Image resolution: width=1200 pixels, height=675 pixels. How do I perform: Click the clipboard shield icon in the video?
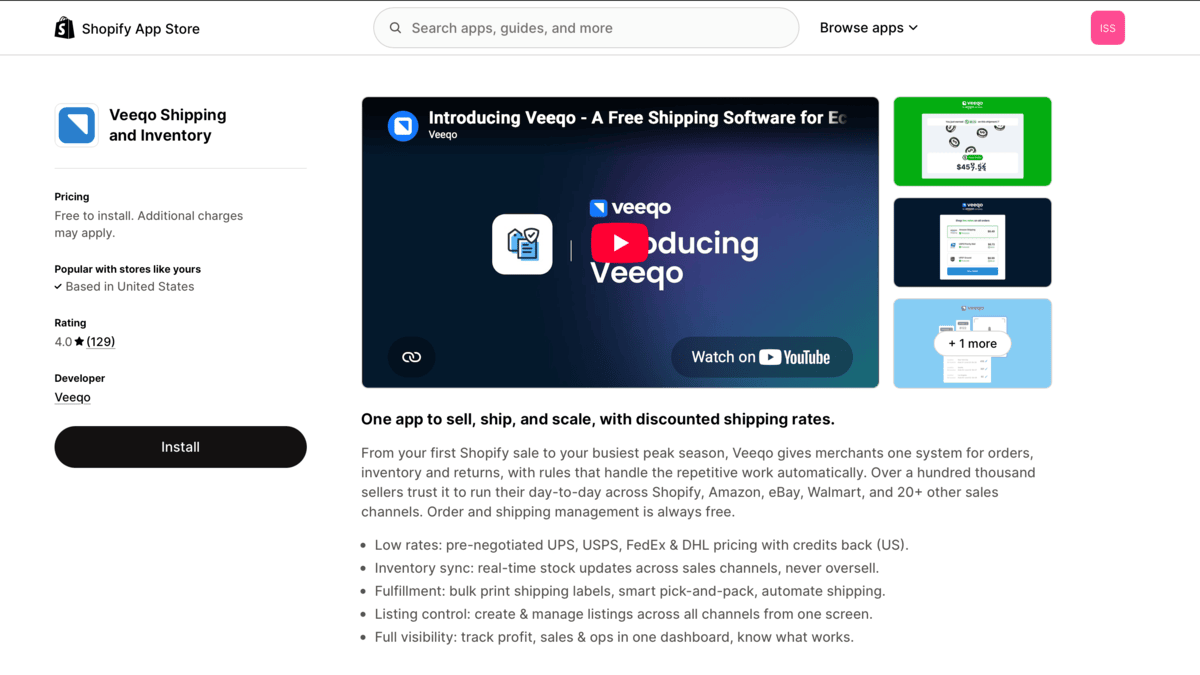[522, 244]
